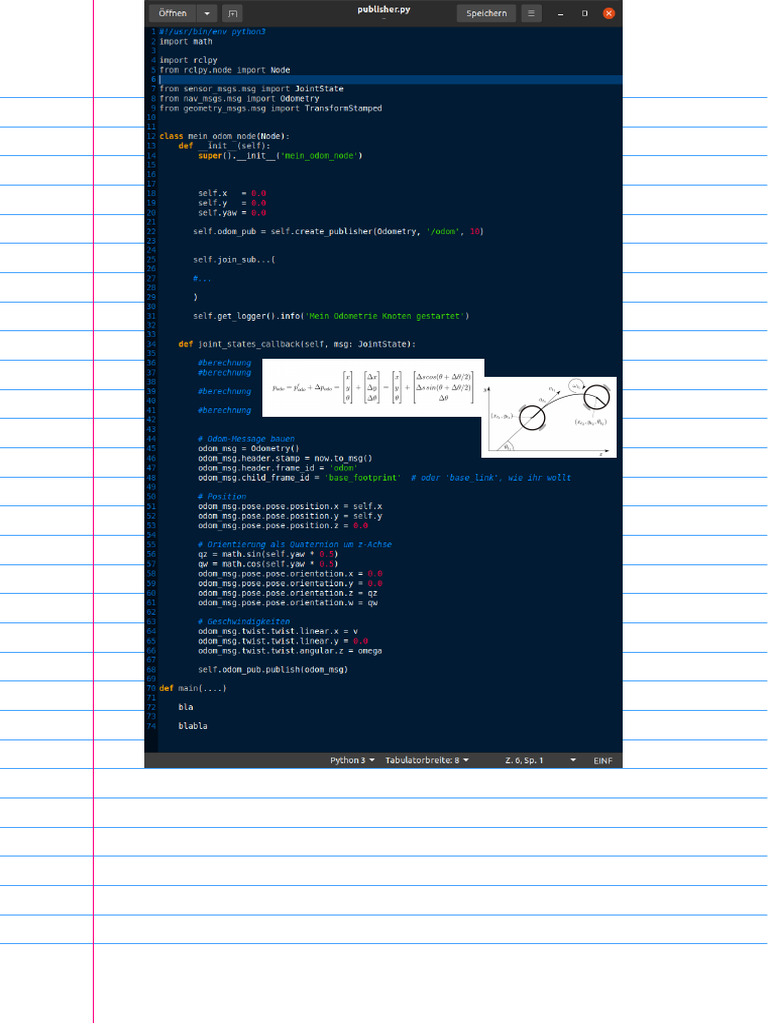Viewport: 768px width, 1024px height.
Task: Click the 'bla' line 72
Action: 186,707
